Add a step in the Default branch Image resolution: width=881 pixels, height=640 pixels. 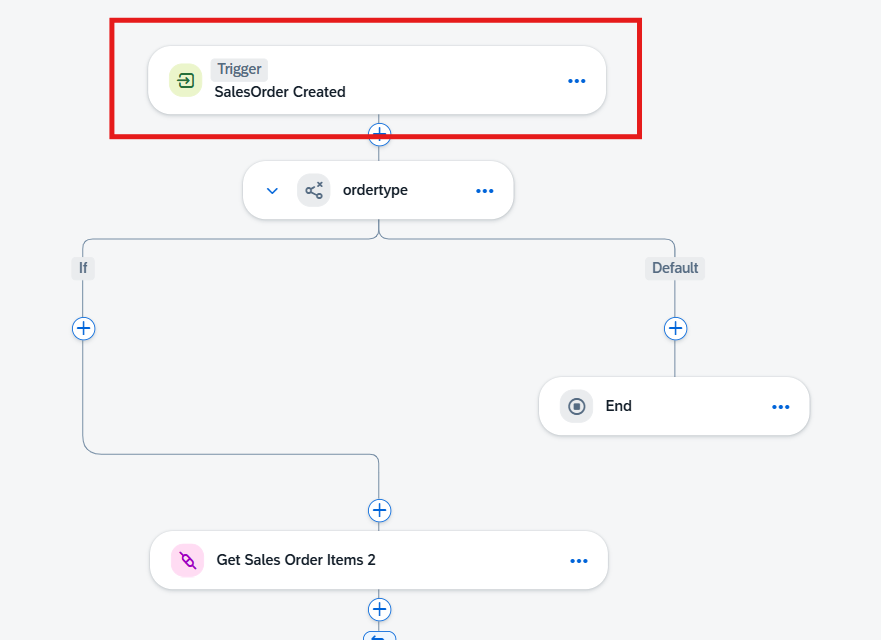click(675, 328)
